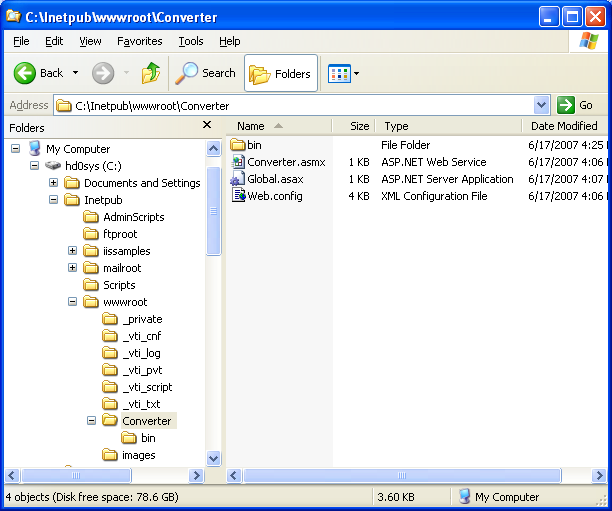Close the Folders side pane
Viewport: 612px width, 511px height.
(207, 126)
